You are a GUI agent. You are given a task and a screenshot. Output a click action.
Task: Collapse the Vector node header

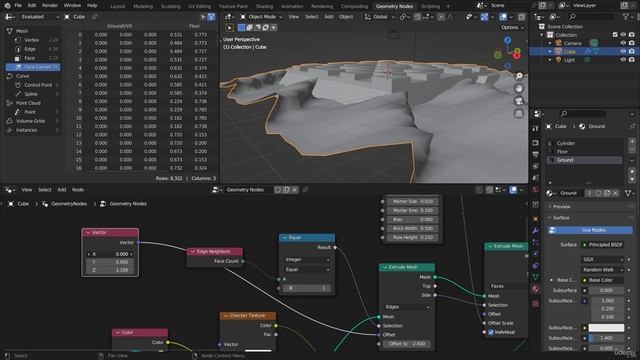88,232
